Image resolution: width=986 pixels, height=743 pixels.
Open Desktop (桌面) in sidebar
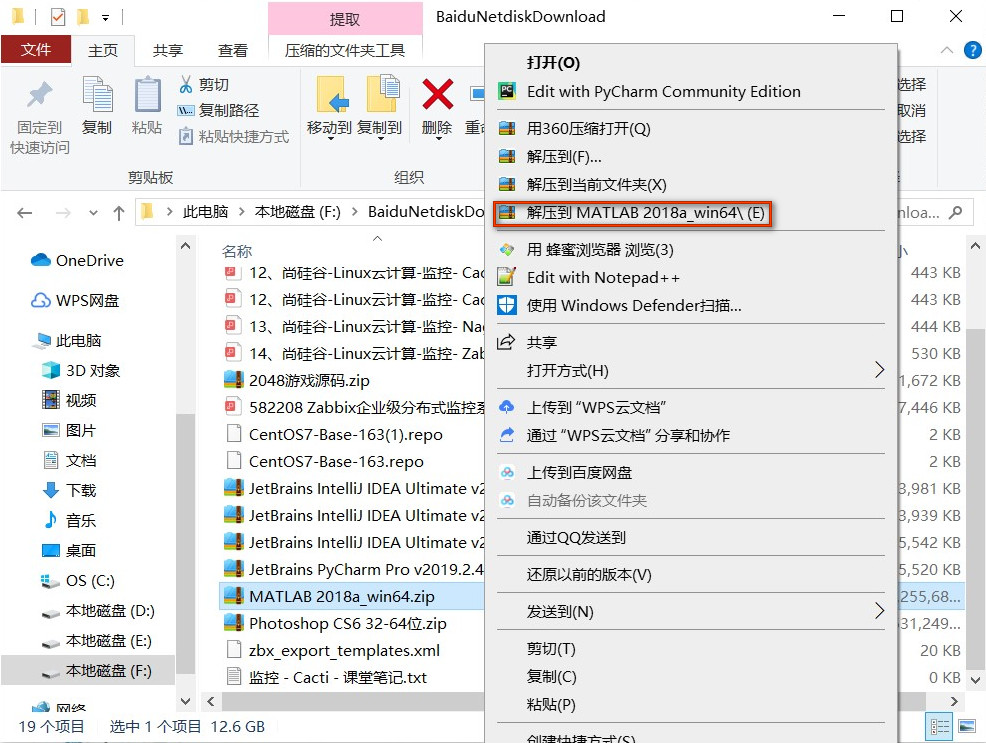(69, 551)
